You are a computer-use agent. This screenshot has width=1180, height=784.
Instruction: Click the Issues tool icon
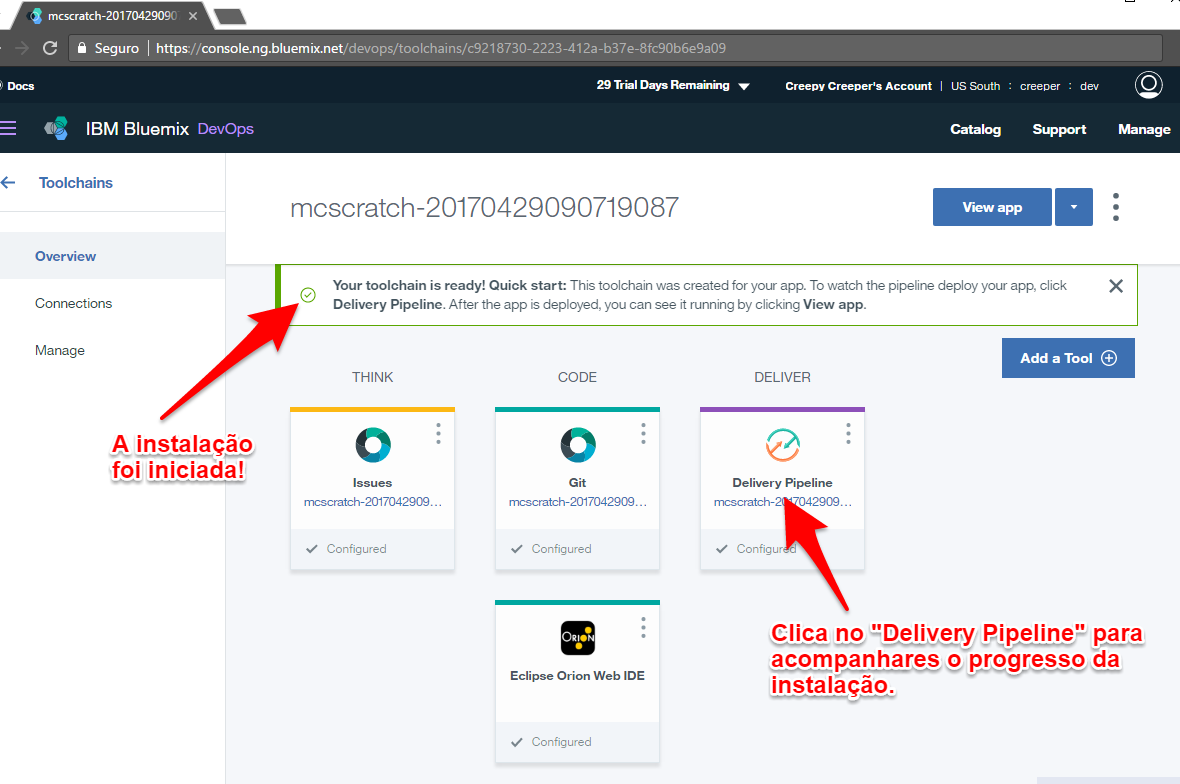373,445
